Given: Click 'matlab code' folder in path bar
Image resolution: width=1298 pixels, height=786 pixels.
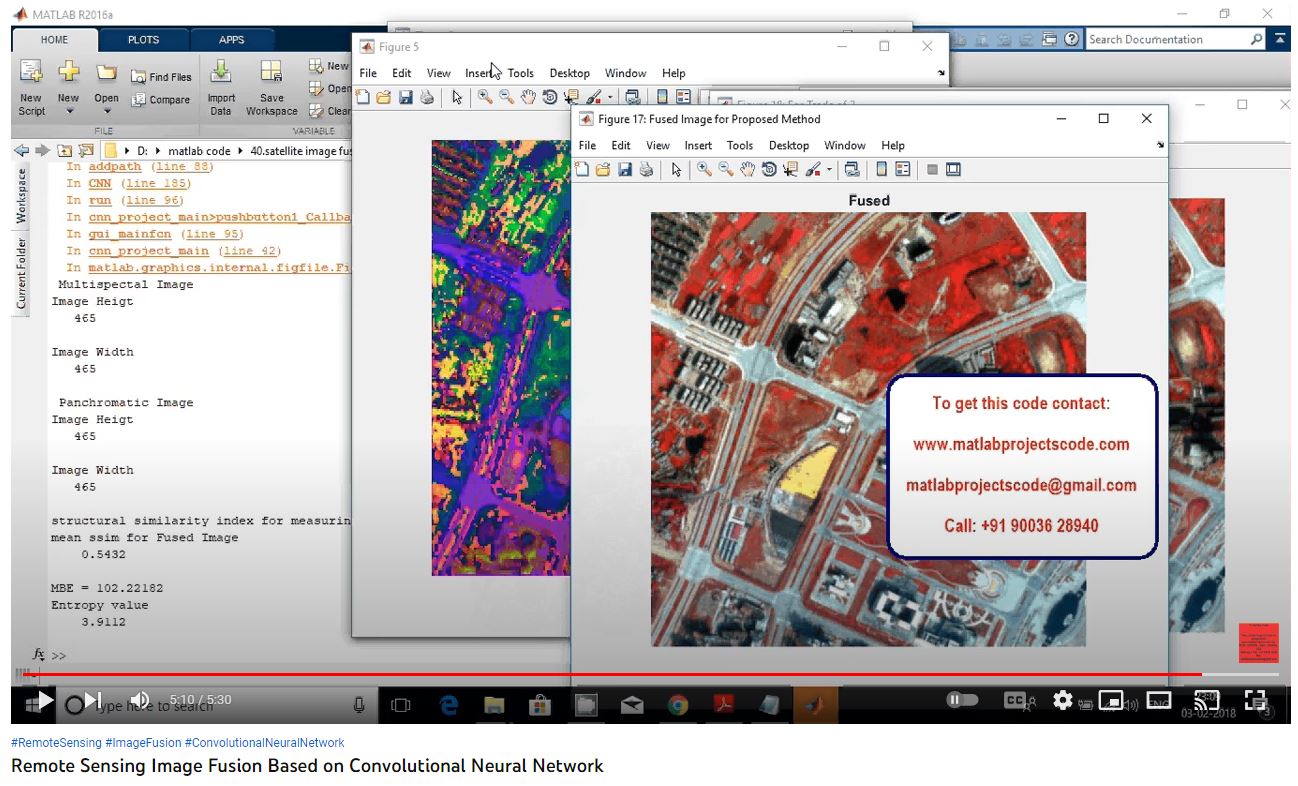Looking at the screenshot, I should click(199, 151).
